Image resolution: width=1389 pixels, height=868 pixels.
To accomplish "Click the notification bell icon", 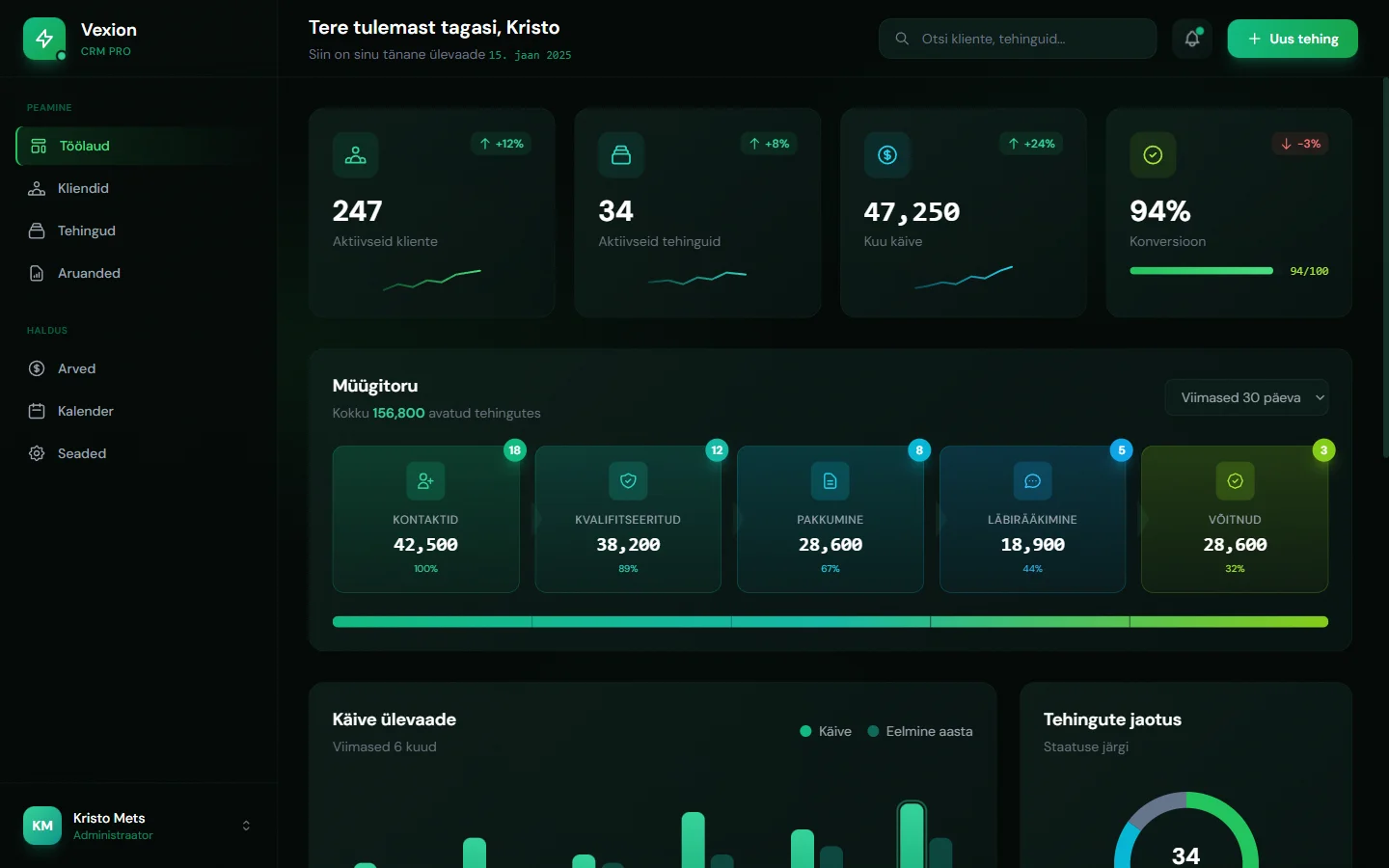I will 1192,39.
